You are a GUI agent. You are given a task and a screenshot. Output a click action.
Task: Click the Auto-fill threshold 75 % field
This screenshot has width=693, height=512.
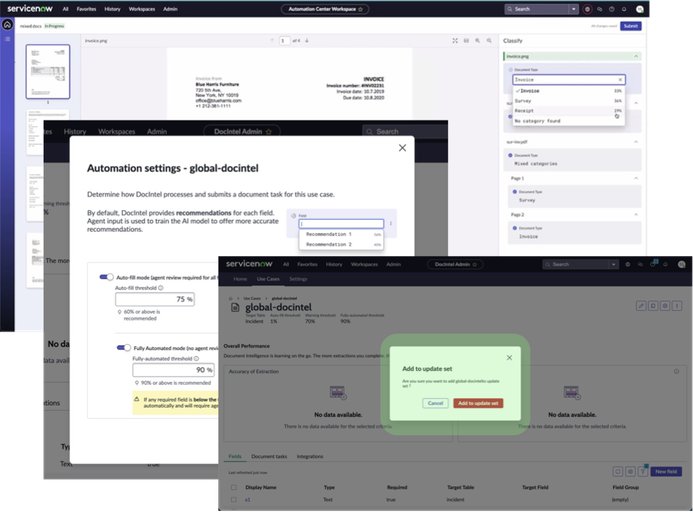click(x=155, y=299)
